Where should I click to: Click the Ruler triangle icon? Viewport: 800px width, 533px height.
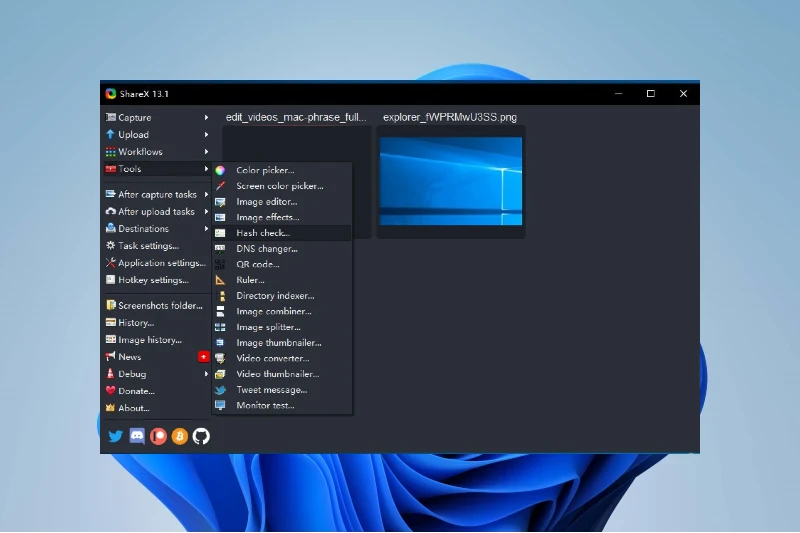click(x=220, y=280)
